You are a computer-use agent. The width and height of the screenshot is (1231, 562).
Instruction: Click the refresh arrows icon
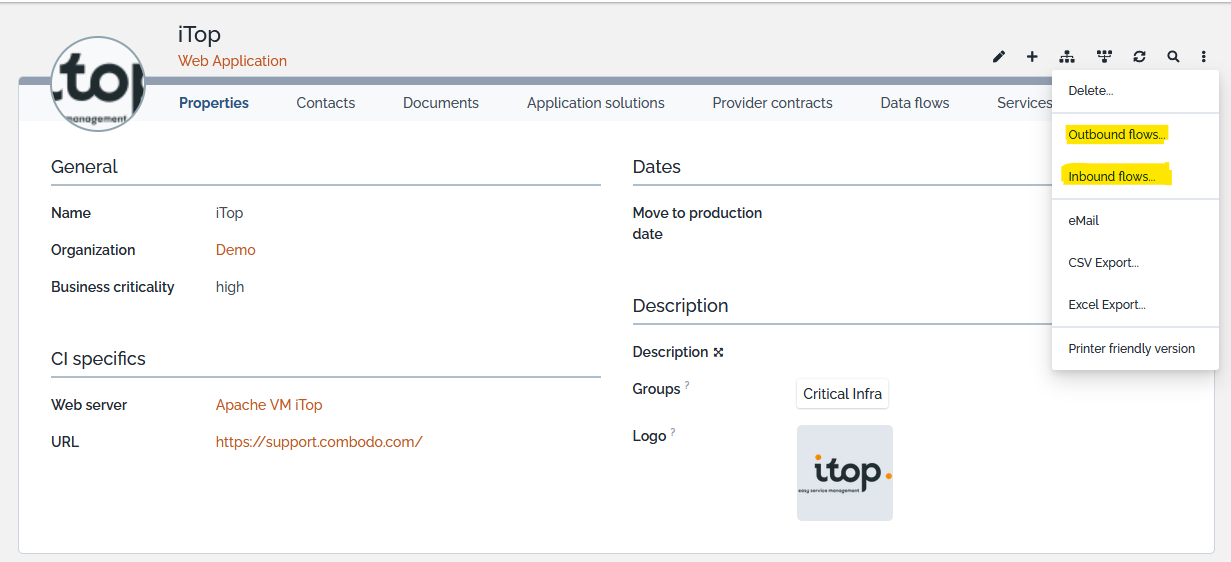click(x=1139, y=57)
